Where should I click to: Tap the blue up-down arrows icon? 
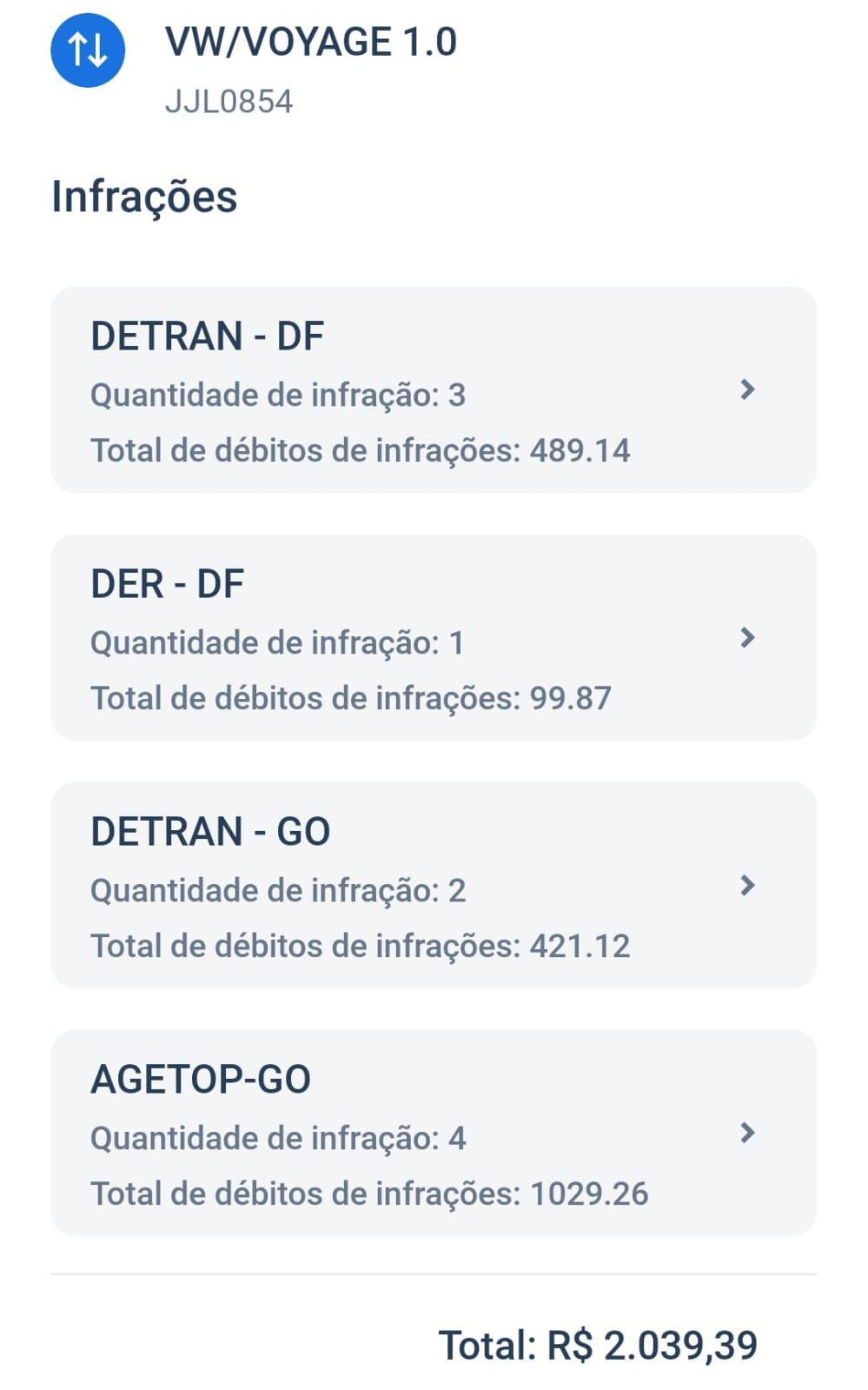click(88, 50)
